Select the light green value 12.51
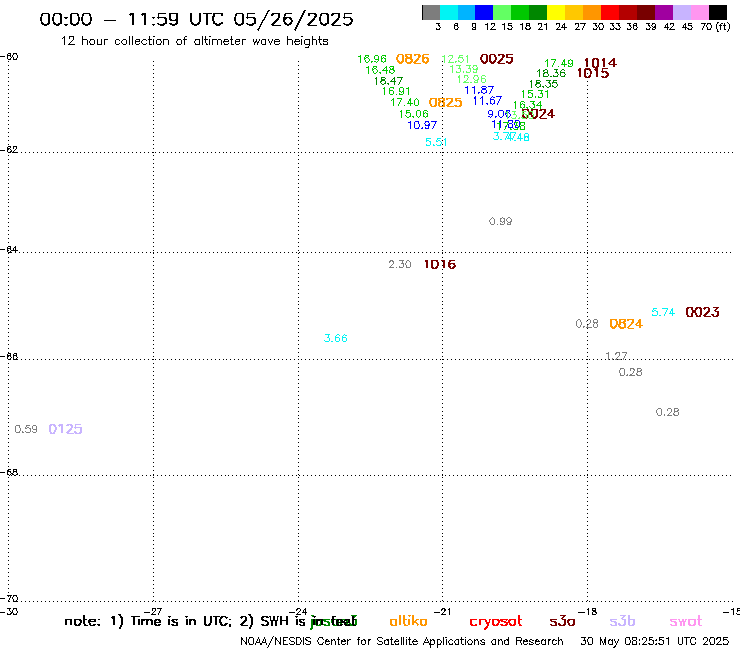Image resolution: width=740 pixels, height=650 pixels. pyautogui.click(x=455, y=59)
